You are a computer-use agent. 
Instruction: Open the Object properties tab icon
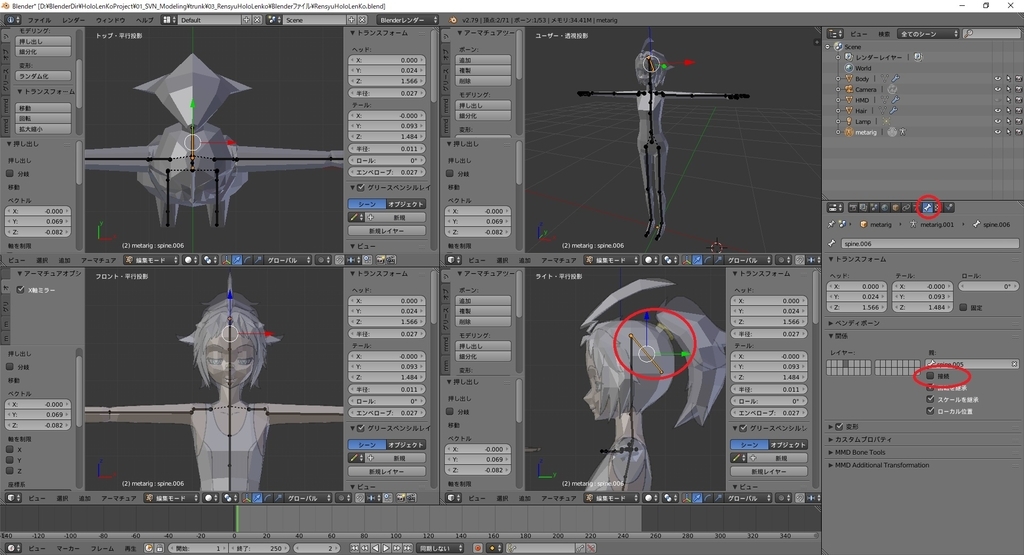point(895,208)
